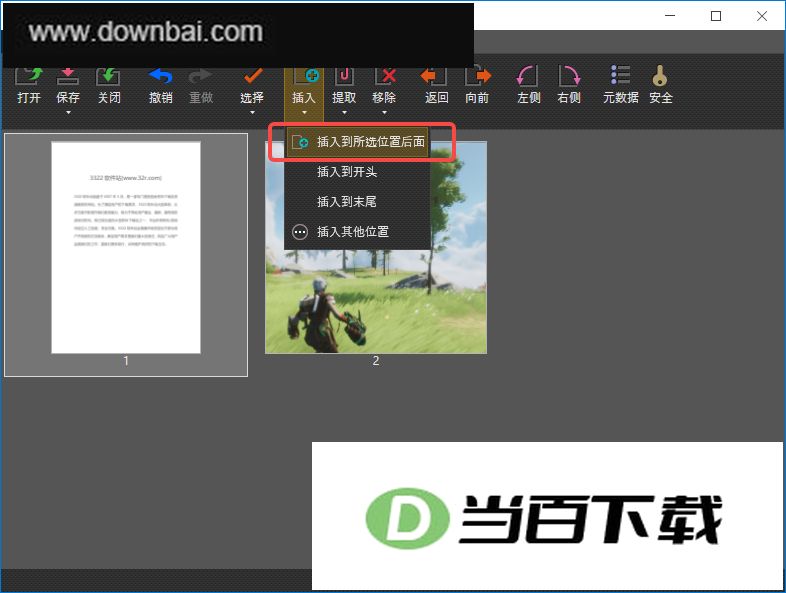Choose 插入到所选位置后面 menu entry
Screen dimensions: 786x593
click(357, 142)
